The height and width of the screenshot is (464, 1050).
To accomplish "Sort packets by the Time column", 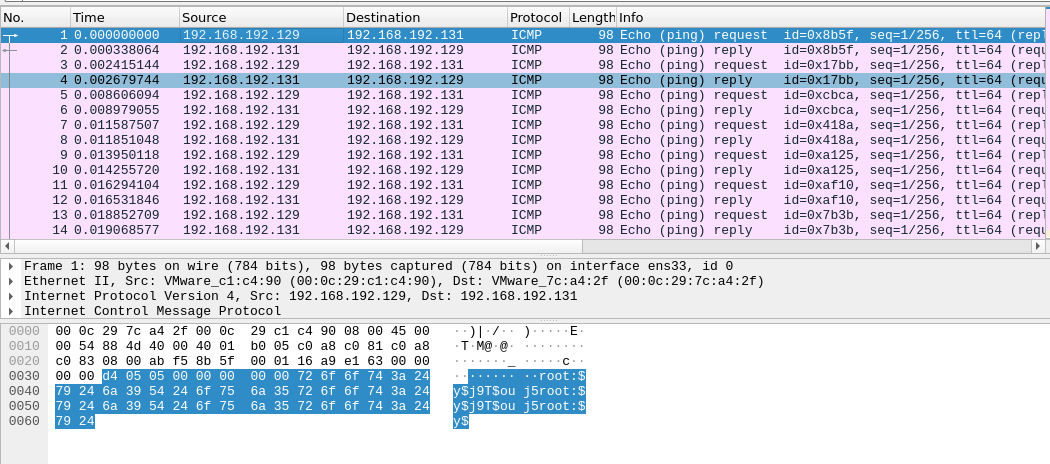I will tap(124, 18).
